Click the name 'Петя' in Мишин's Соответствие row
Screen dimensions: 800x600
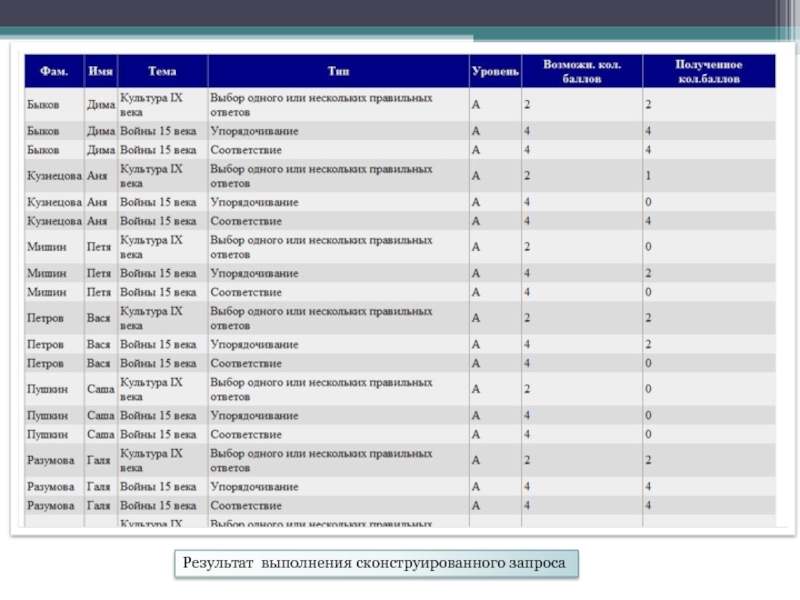pyautogui.click(x=98, y=292)
